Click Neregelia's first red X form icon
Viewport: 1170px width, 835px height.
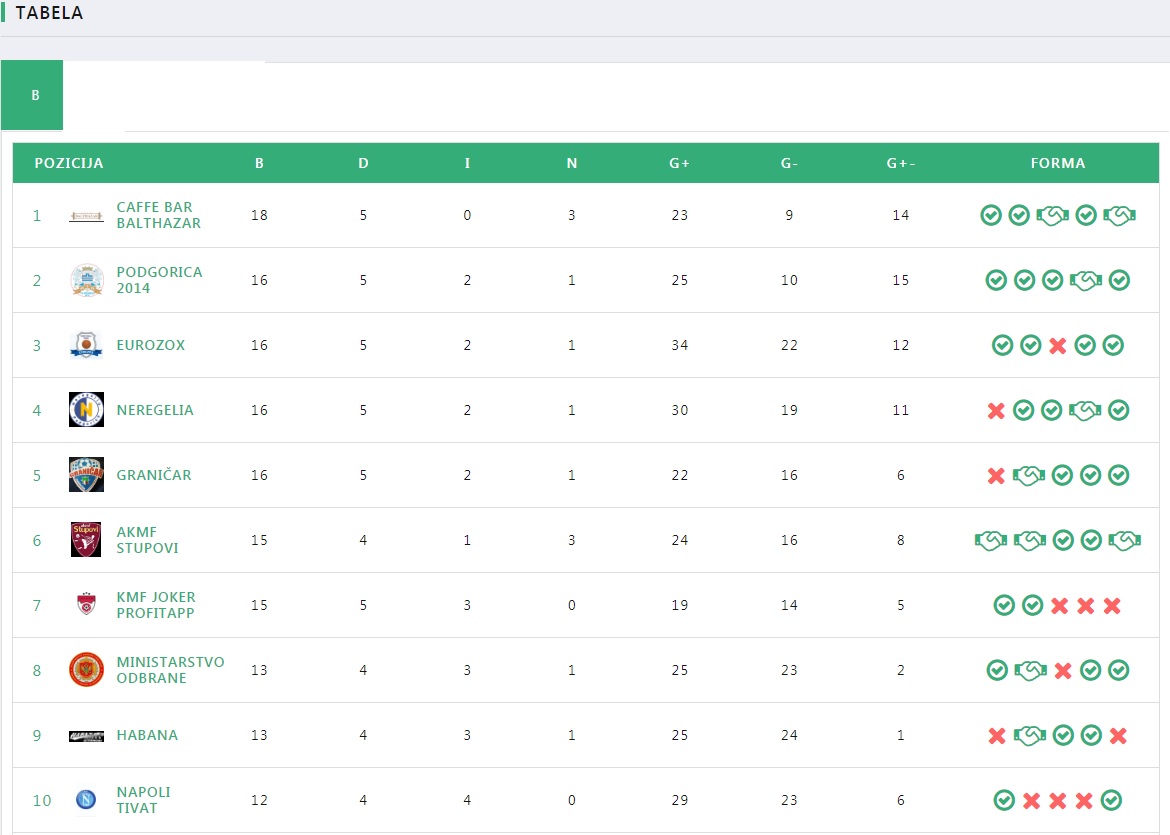tap(996, 410)
